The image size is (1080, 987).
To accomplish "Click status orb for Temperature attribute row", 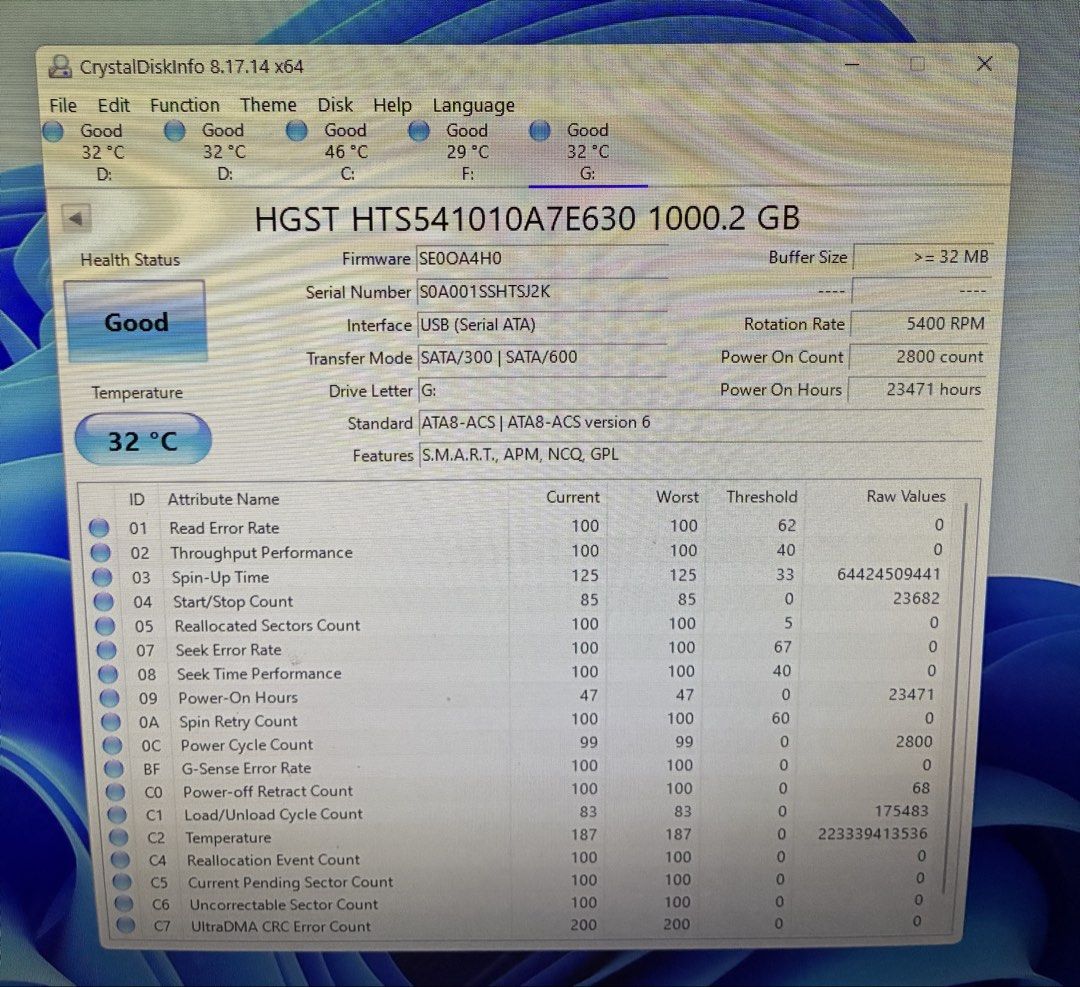I will (x=119, y=838).
